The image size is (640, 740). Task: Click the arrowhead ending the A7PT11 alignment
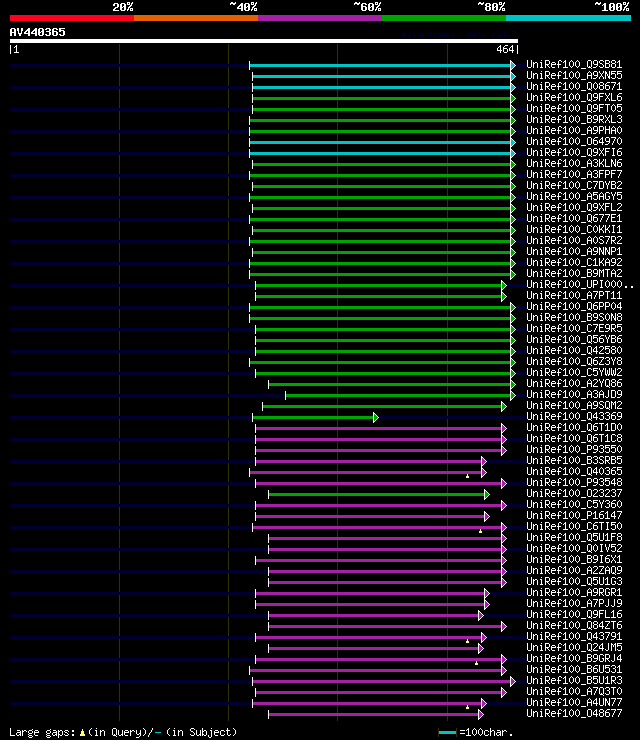[504, 297]
